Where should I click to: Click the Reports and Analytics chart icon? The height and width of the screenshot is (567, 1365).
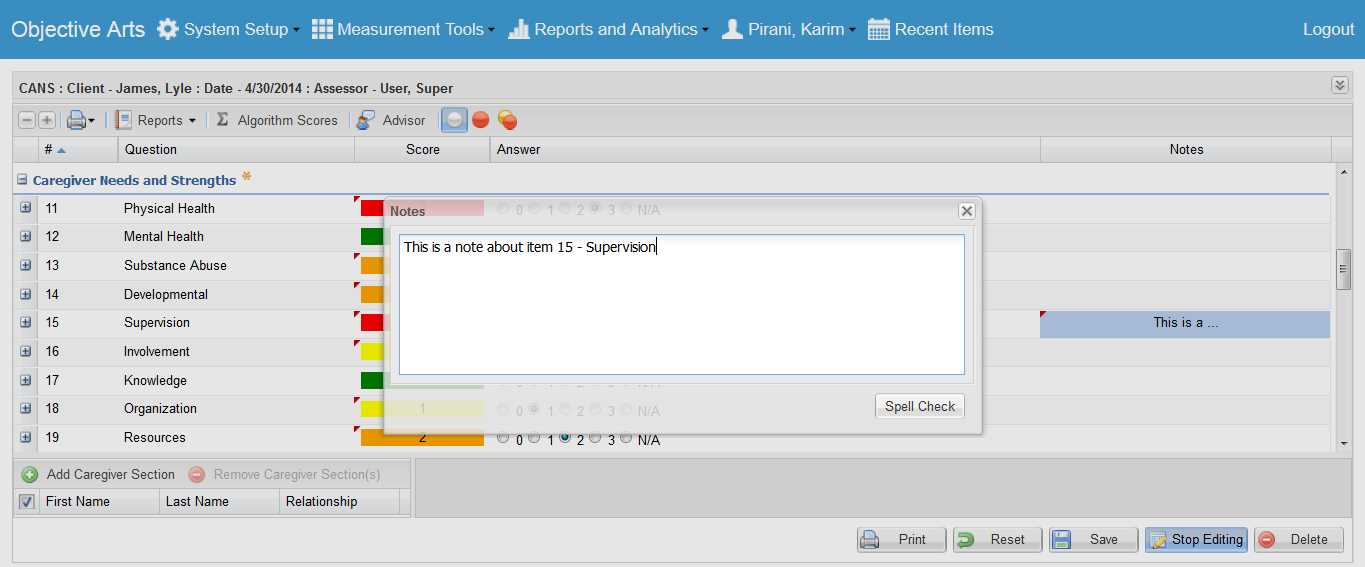coord(519,29)
